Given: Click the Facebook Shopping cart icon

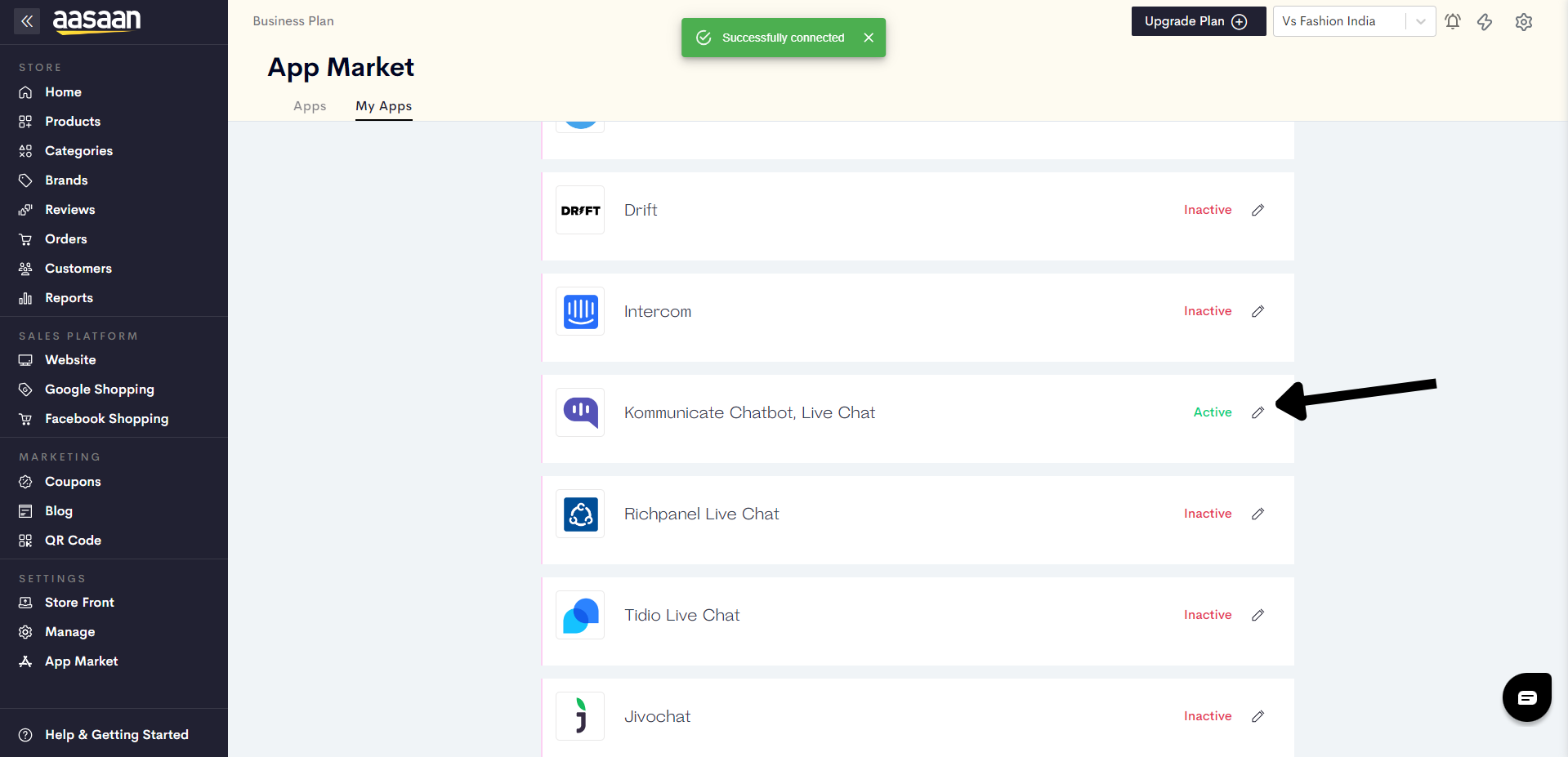Looking at the screenshot, I should (25, 419).
